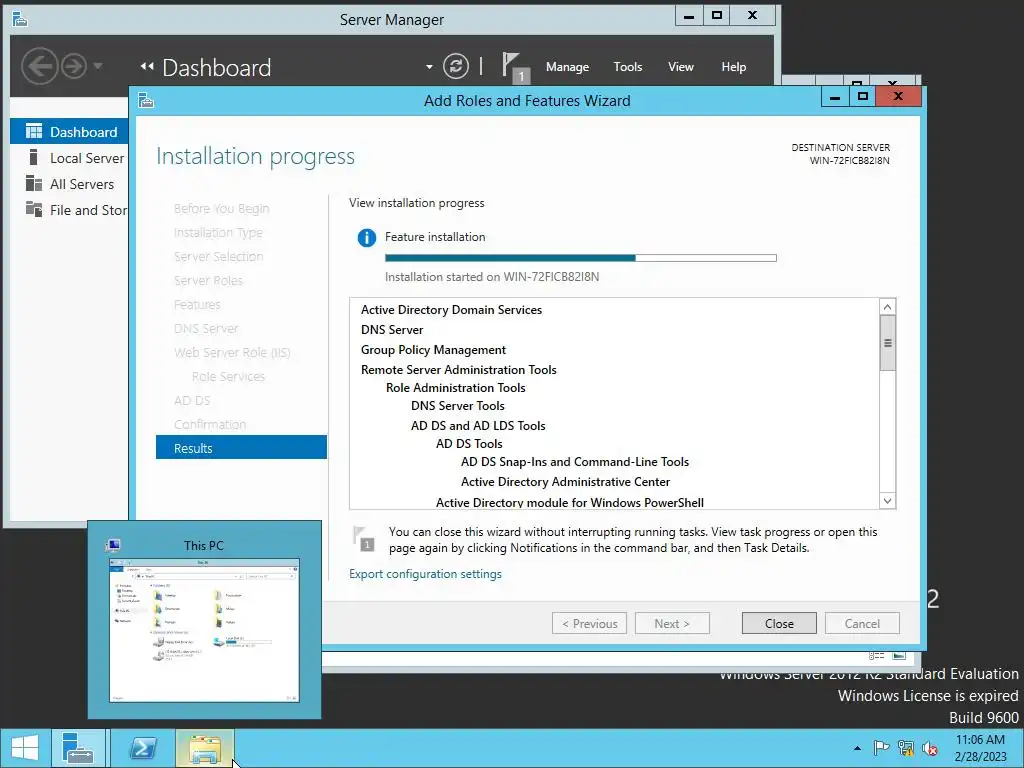
Task: Click the wizard title bar icon
Action: pyautogui.click(x=146, y=101)
